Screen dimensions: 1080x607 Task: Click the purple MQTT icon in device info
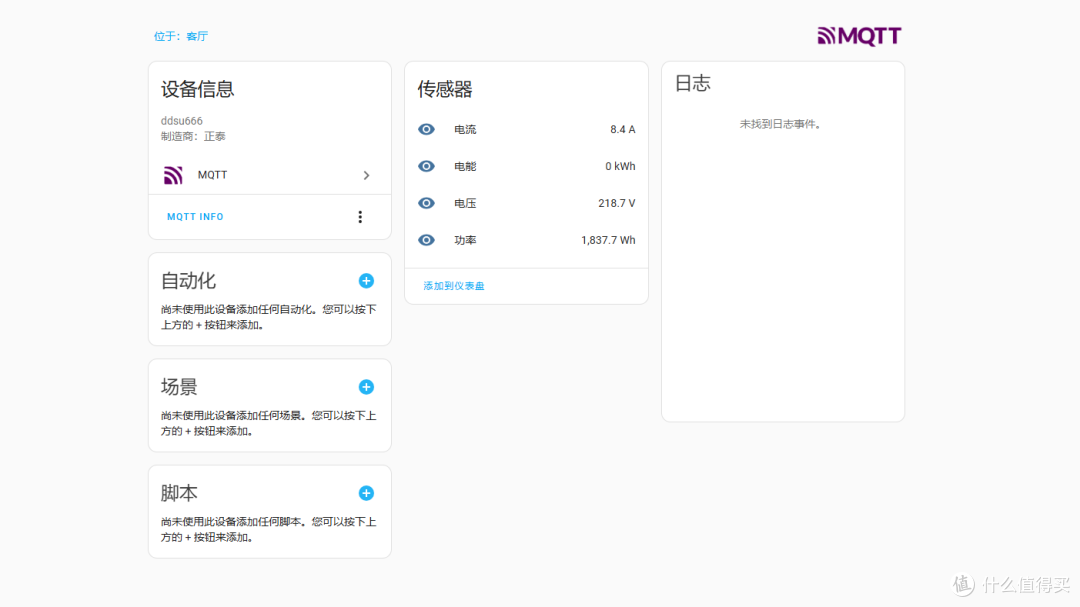click(x=173, y=175)
